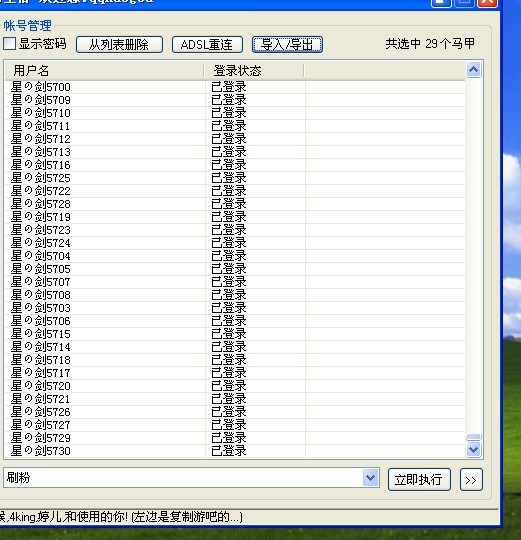Click the list scrollbar down arrow

(473, 449)
